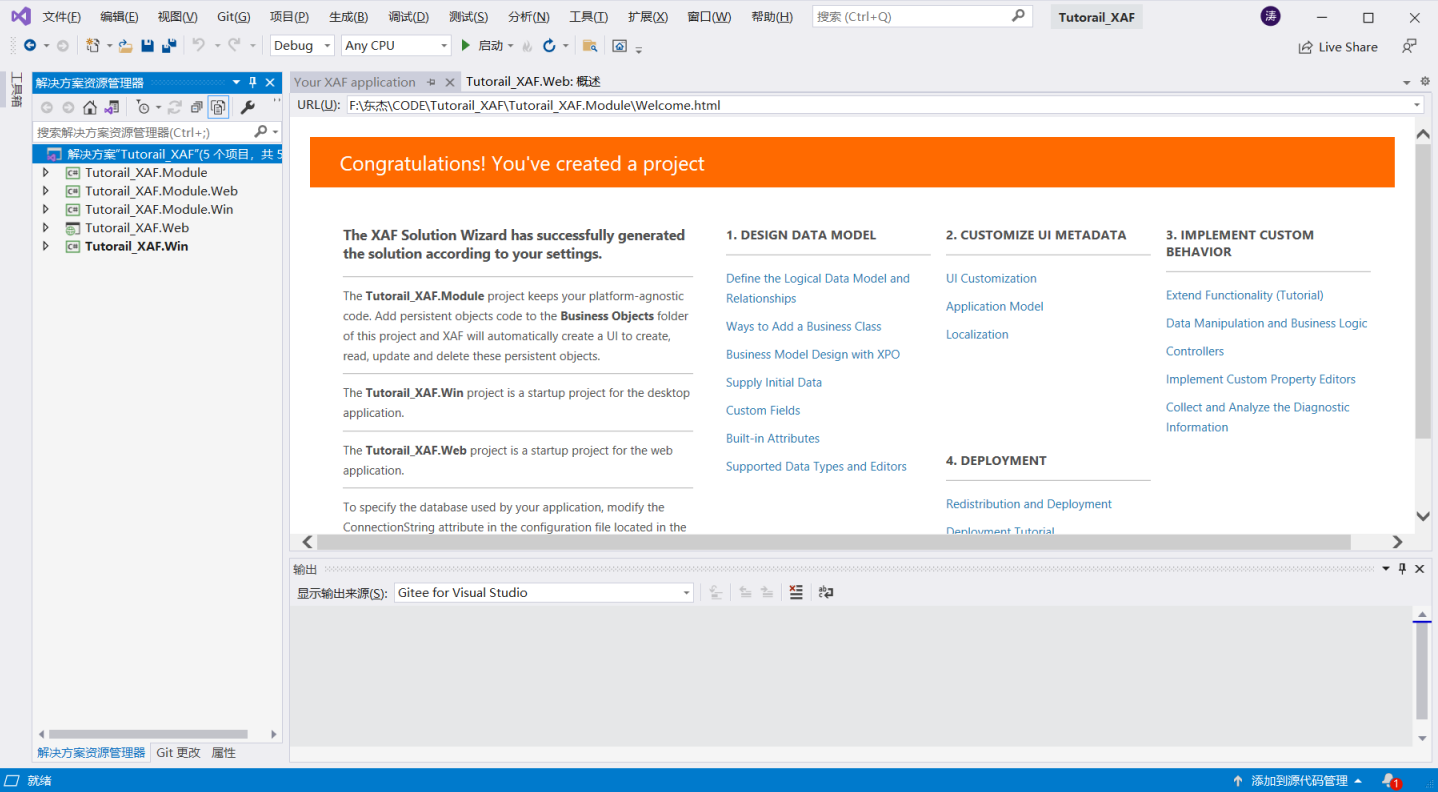This screenshot has width=1438, height=792.
Task: Click the Visual Studio logo icon
Action: (x=20, y=16)
